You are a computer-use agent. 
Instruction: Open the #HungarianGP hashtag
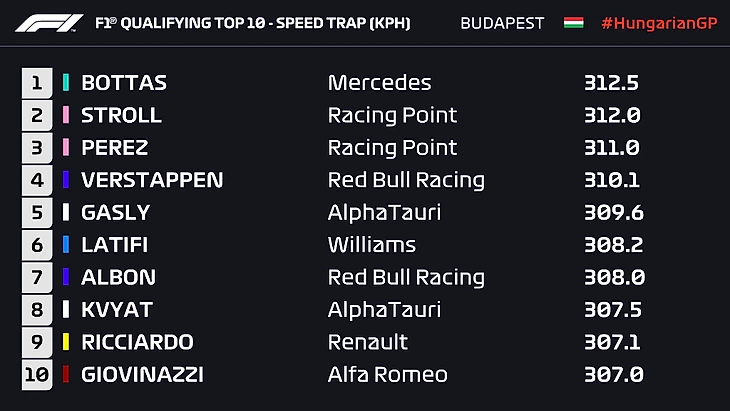pyautogui.click(x=659, y=23)
